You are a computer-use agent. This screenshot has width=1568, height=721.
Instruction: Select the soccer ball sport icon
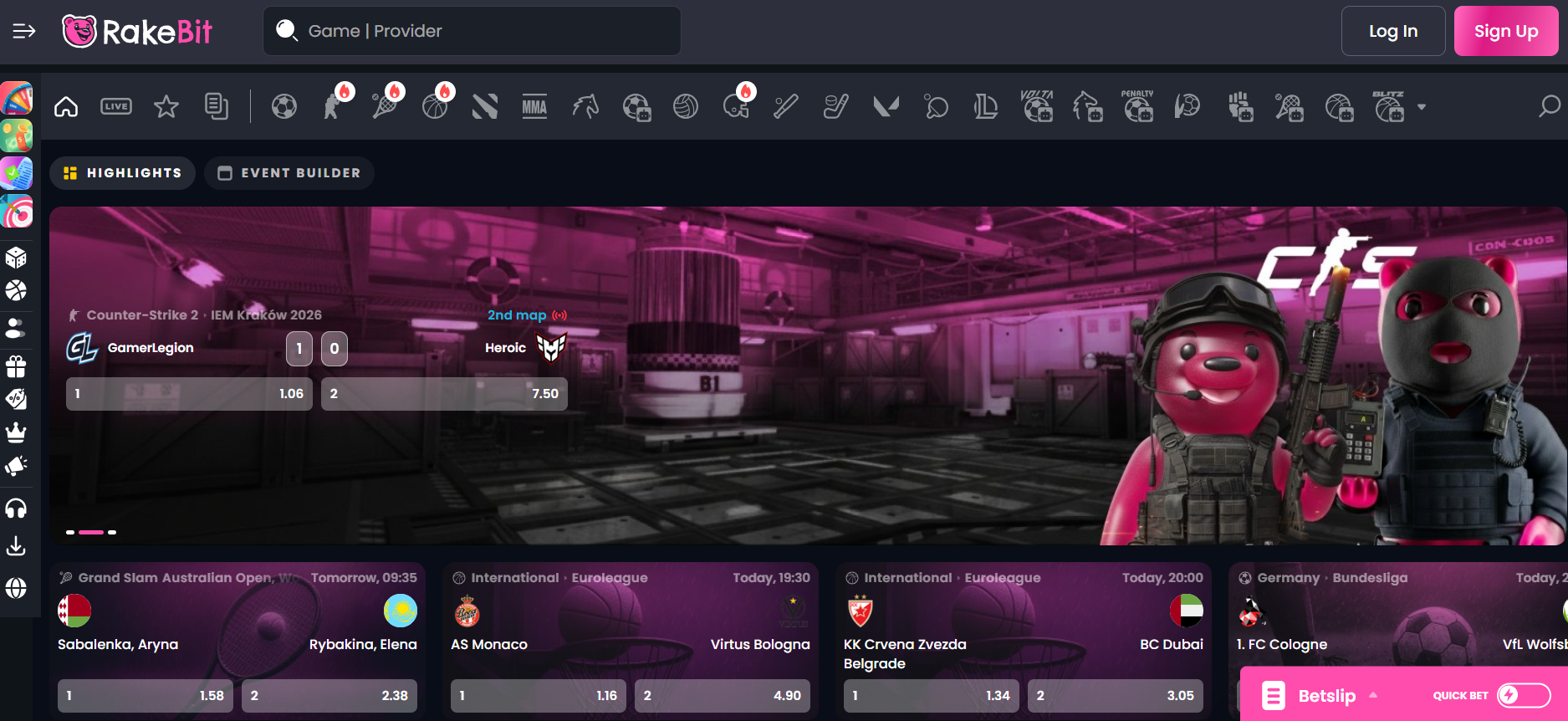(x=284, y=107)
